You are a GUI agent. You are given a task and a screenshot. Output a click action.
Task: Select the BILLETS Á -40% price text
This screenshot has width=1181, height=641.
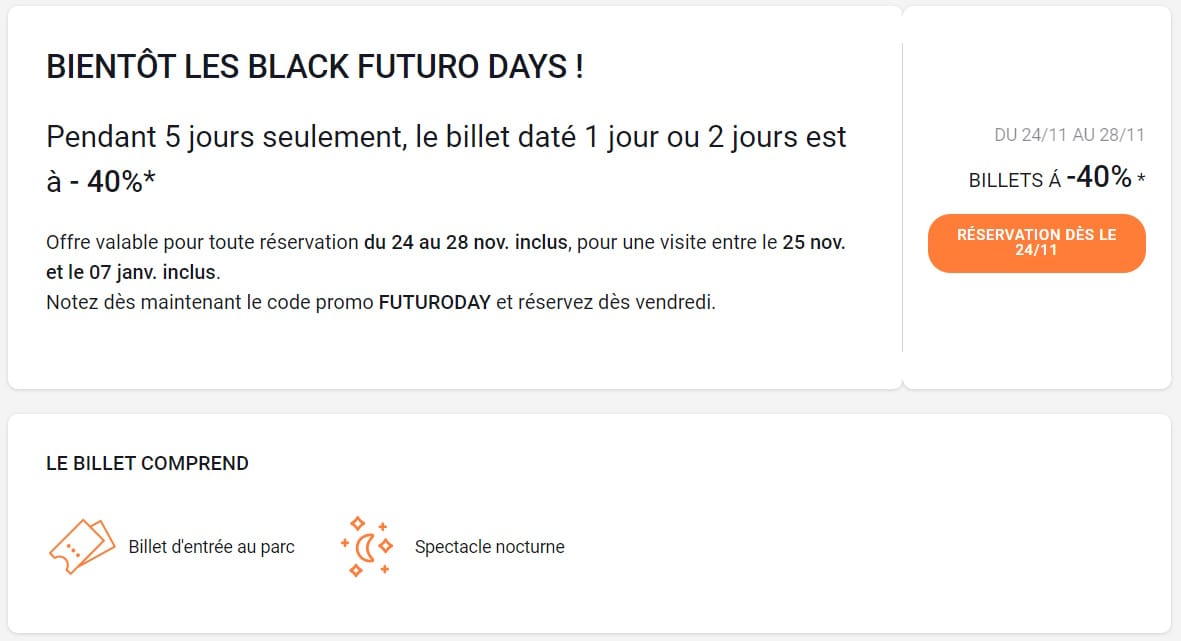tap(1054, 178)
